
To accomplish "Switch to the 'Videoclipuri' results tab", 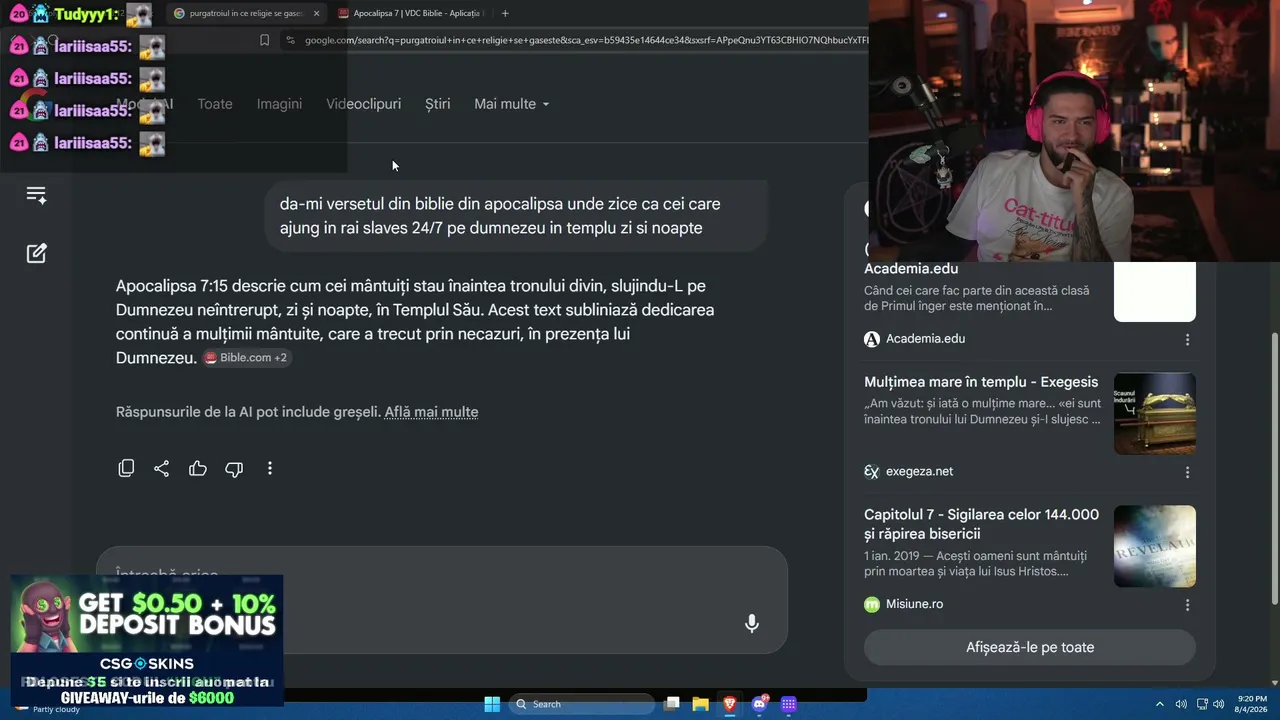I will [363, 104].
